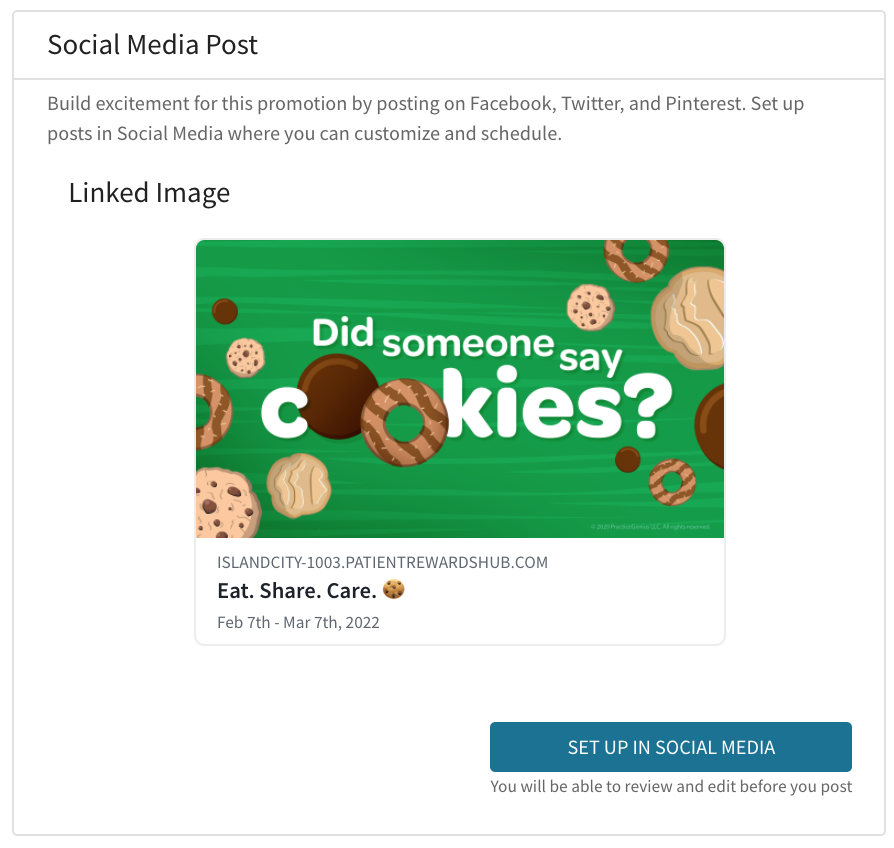Click the "Eat. Share. Care." post title
The image size is (894, 848).
tap(296, 591)
